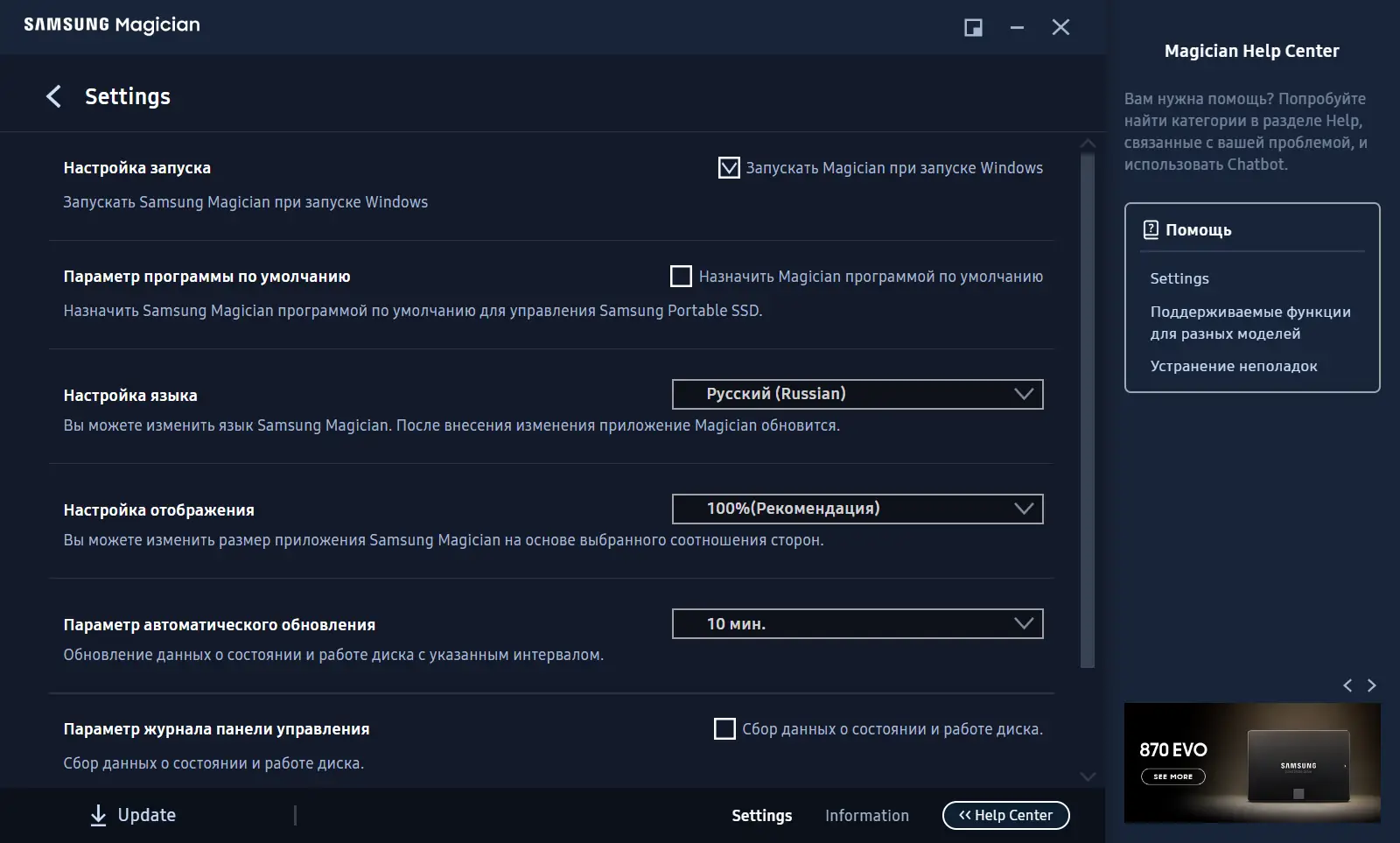Open the 100%(Рекомендация) display scale dropdown

(x=857, y=509)
